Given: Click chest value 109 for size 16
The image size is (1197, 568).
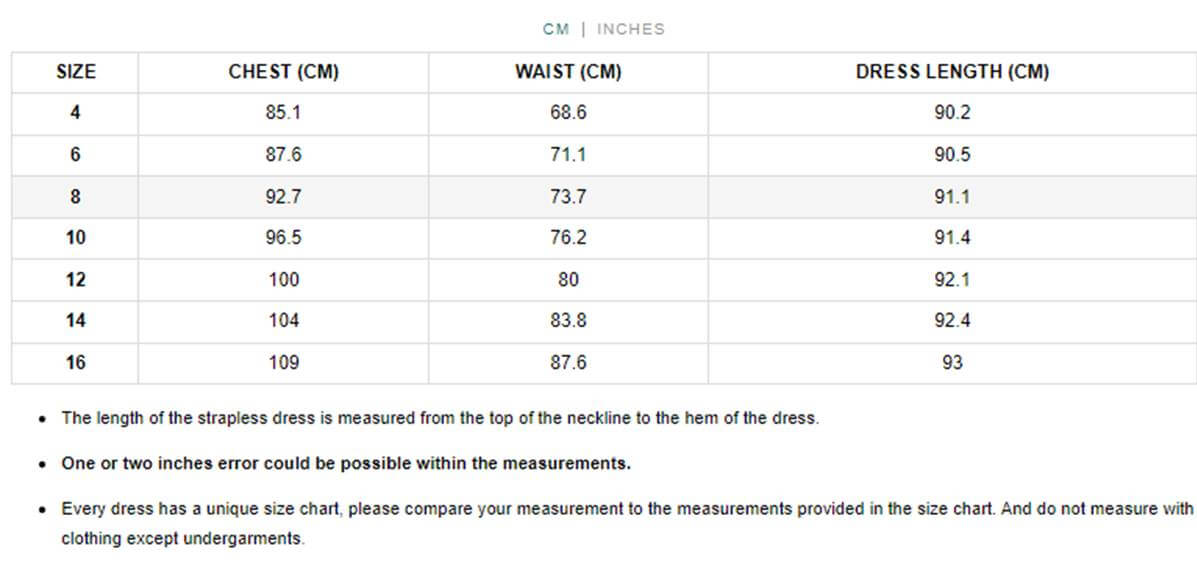Looking at the screenshot, I should 283,363.
